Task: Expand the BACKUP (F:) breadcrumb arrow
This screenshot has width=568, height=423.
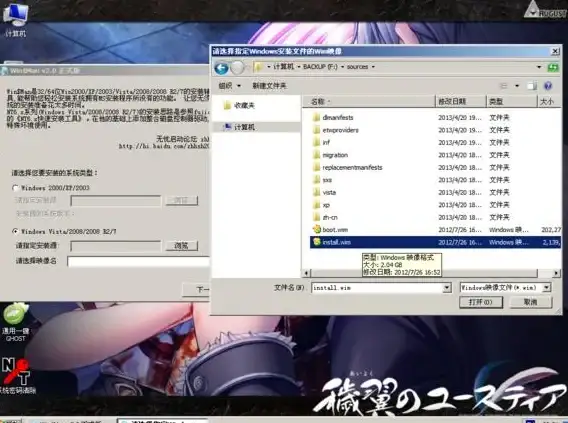Action: point(342,67)
